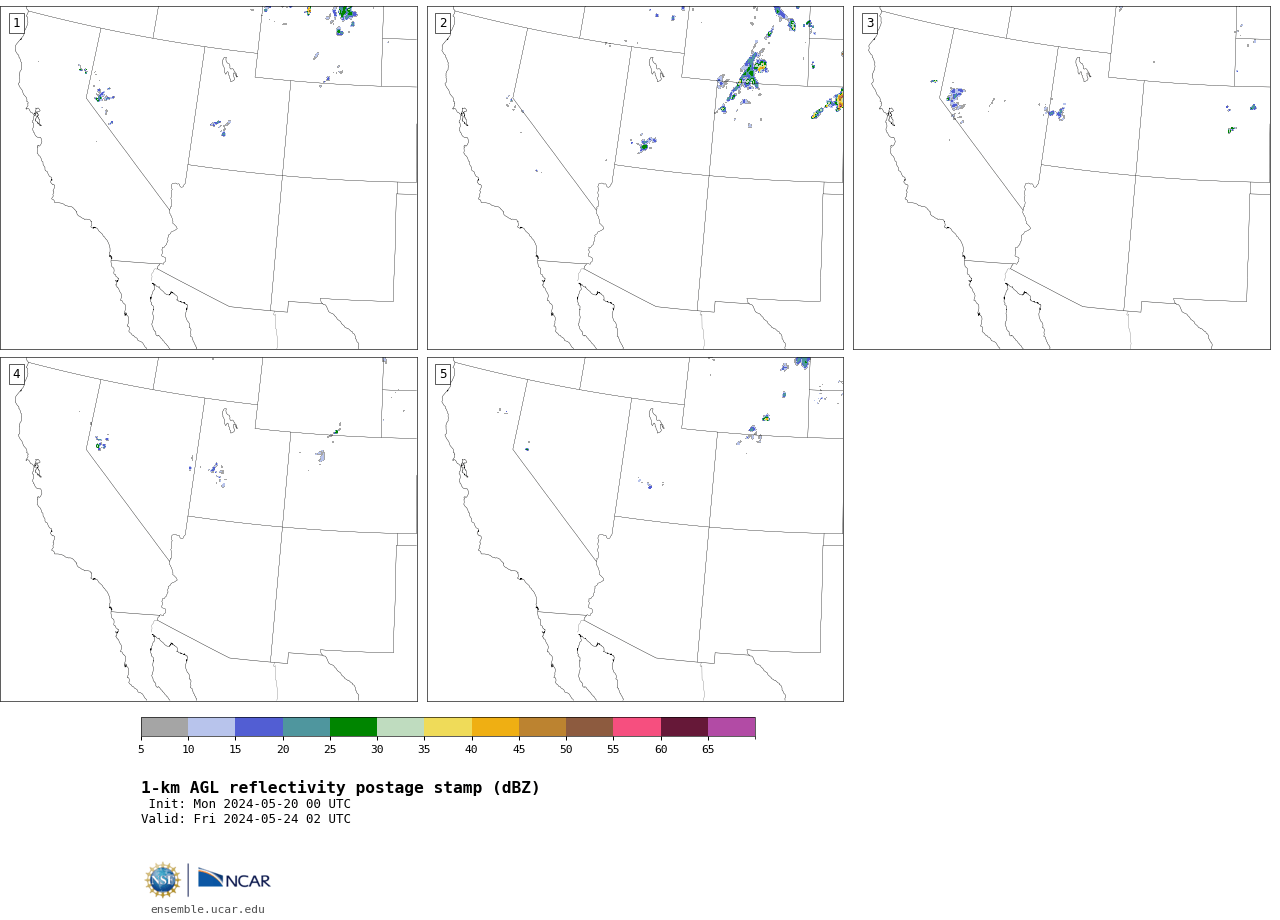The height and width of the screenshot is (920, 1280).
Task: Select the orange 40-45 dBZ swatch
Action: 495,727
